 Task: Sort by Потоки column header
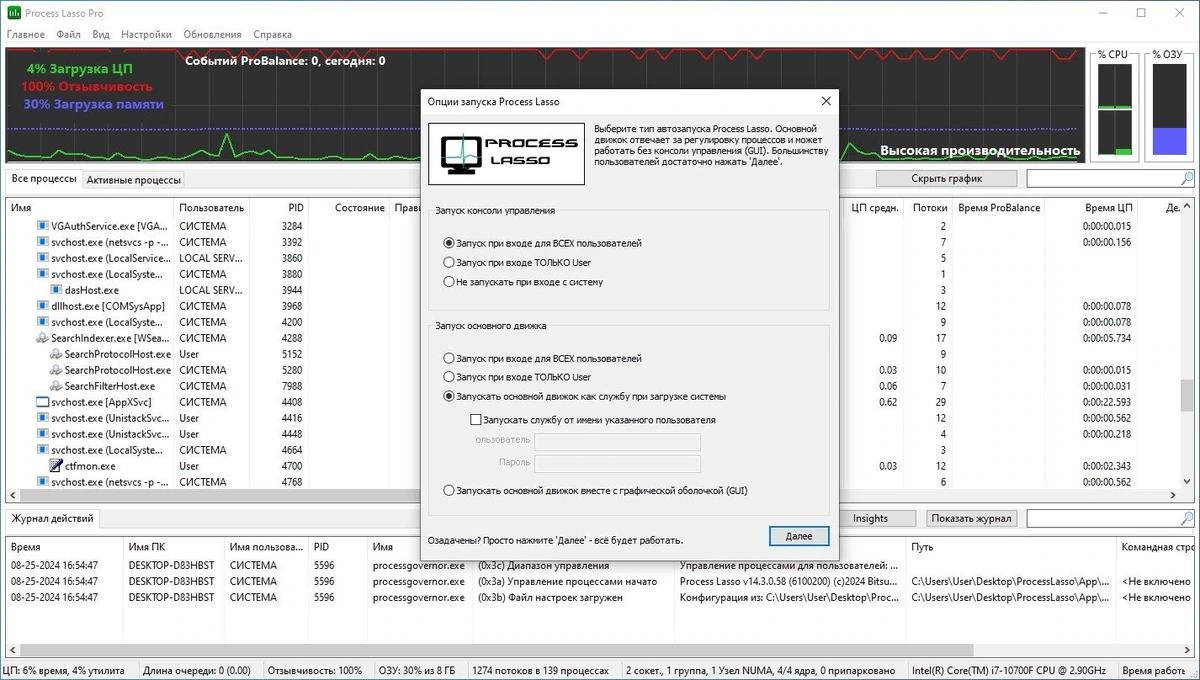[x=930, y=208]
